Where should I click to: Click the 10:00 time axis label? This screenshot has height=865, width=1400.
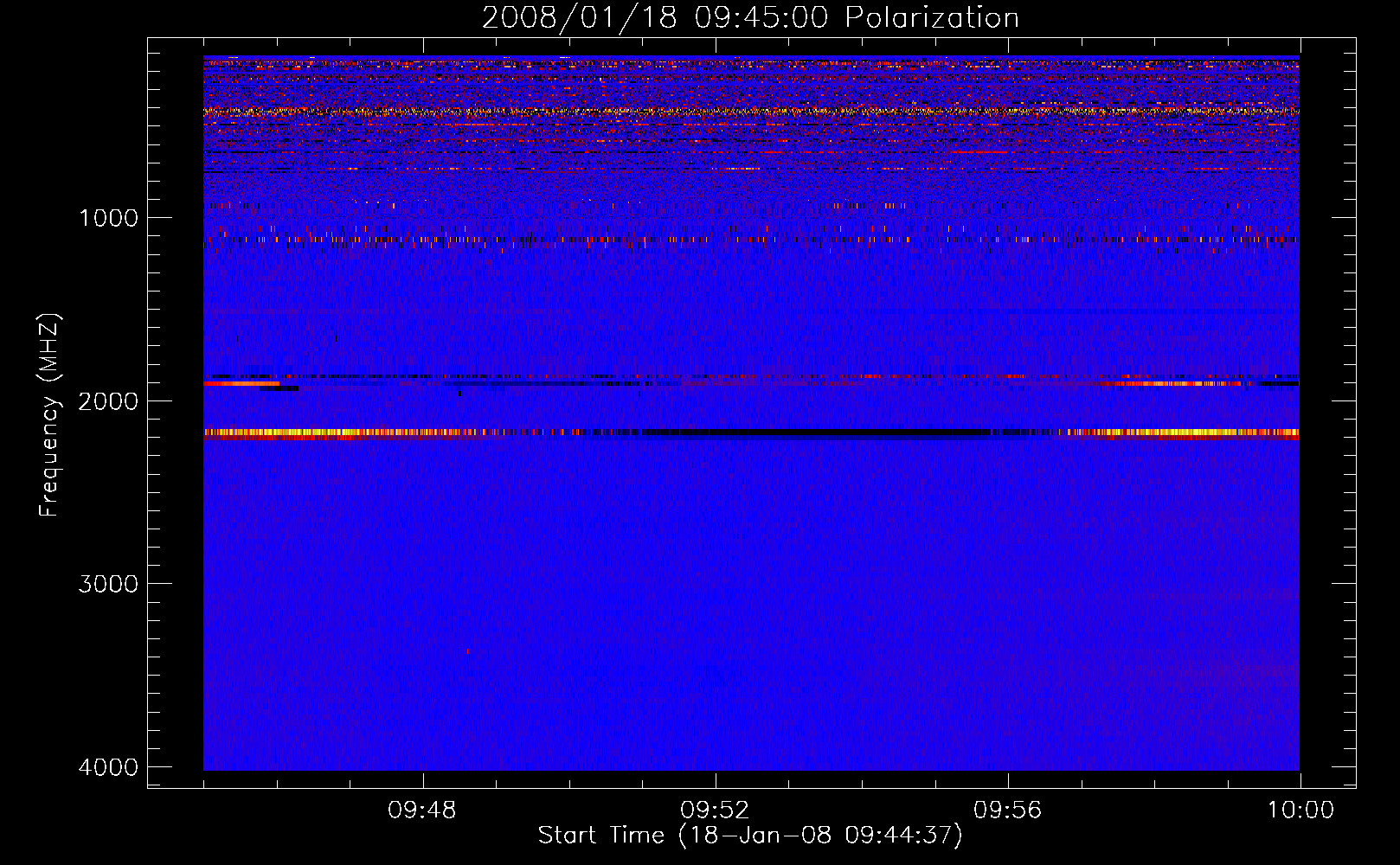point(1301,811)
